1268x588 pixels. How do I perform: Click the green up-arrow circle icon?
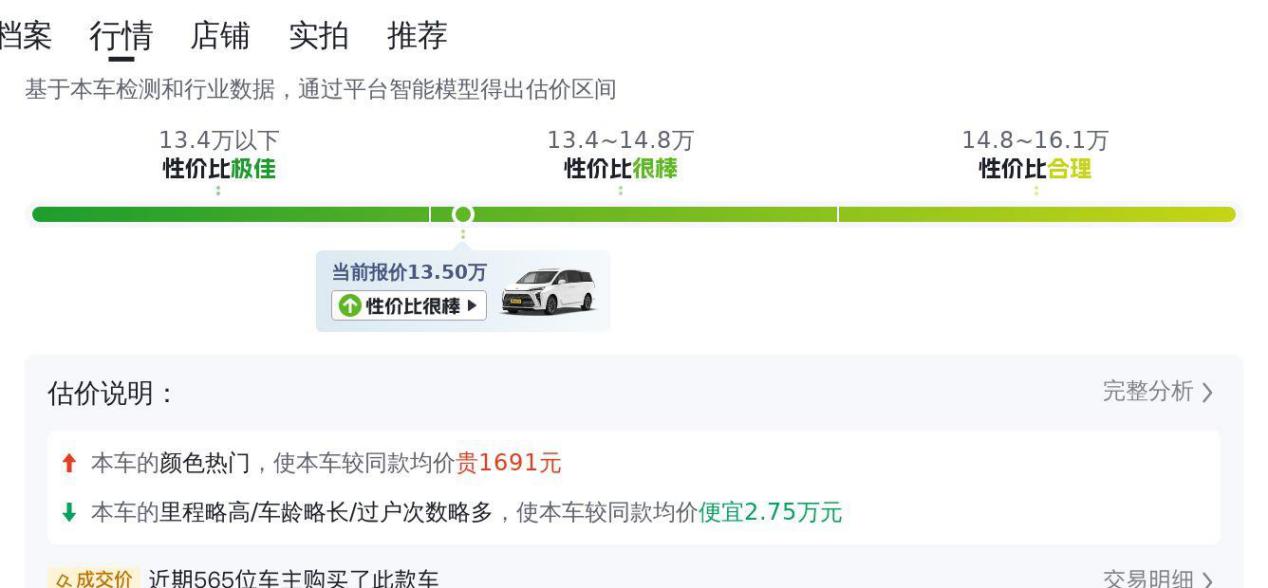pyautogui.click(x=349, y=306)
